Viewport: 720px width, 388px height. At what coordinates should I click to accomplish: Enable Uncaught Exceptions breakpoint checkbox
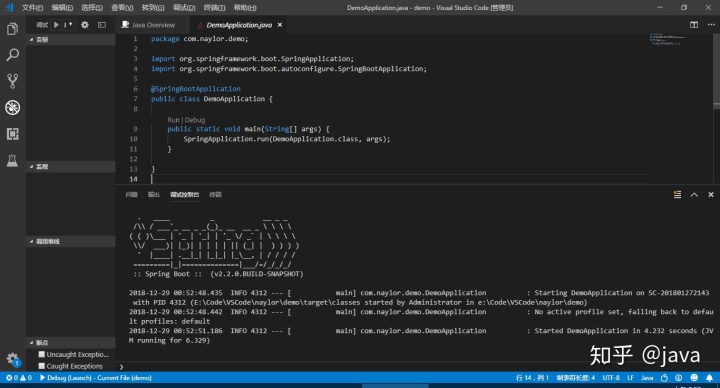(42, 354)
